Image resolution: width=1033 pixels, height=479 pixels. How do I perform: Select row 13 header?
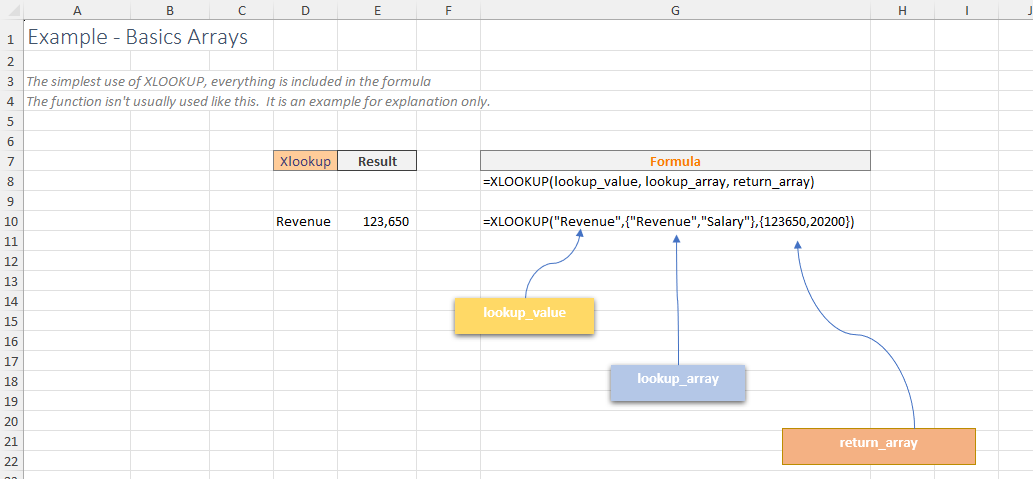coord(11,282)
